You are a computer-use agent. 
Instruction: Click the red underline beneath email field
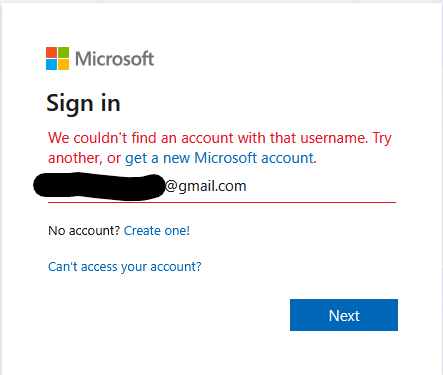(x=222, y=202)
